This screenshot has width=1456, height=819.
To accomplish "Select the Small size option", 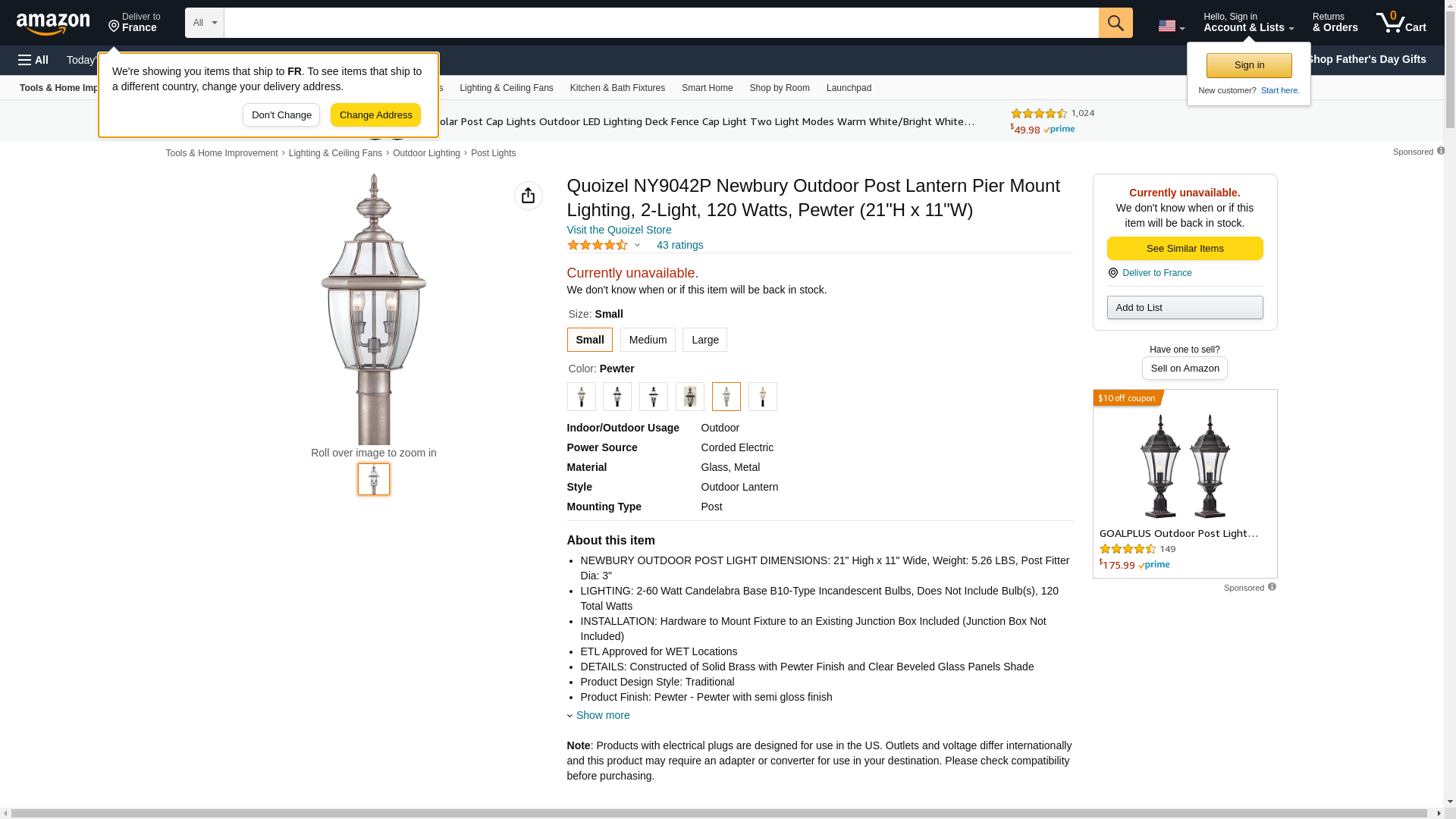I will click(590, 340).
